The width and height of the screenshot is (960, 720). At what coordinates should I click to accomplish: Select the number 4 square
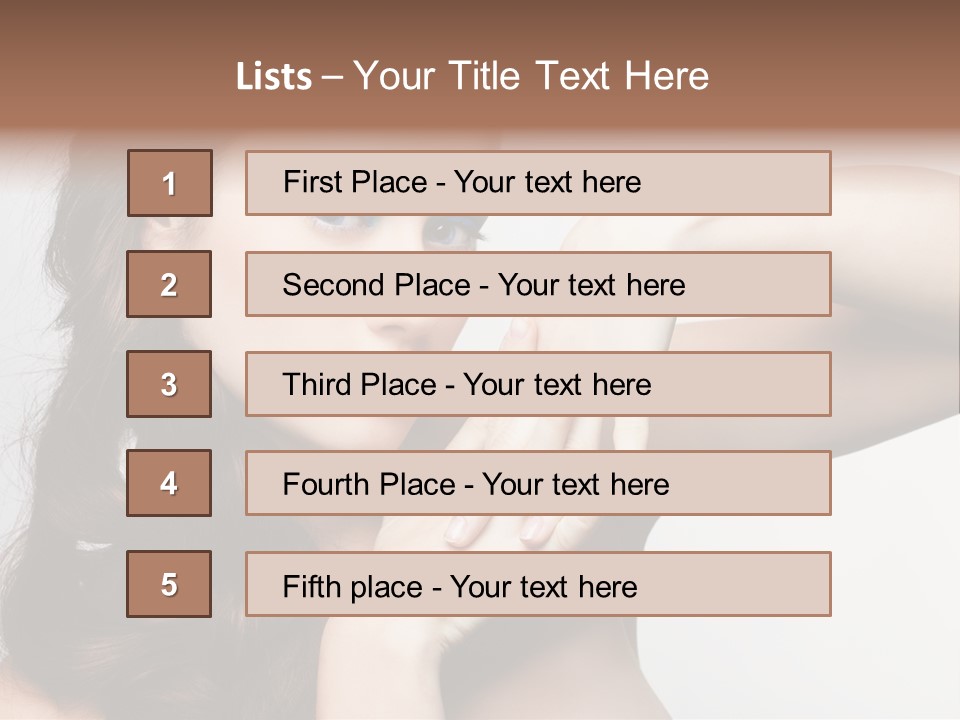[x=169, y=483]
